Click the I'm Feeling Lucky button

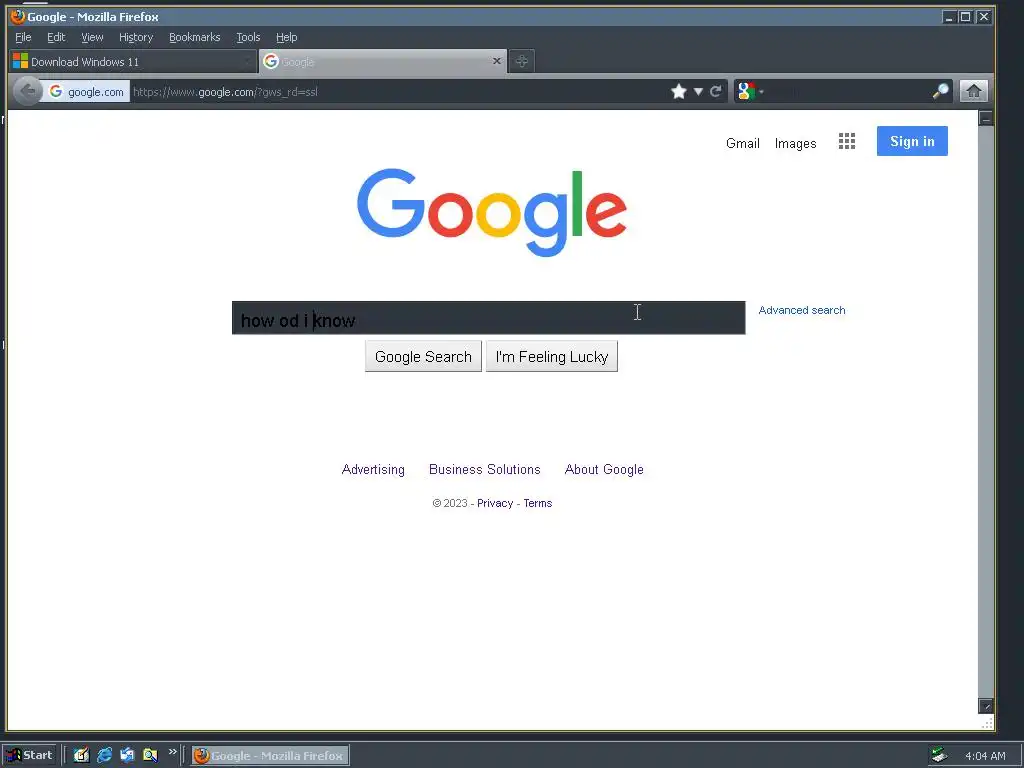552,357
